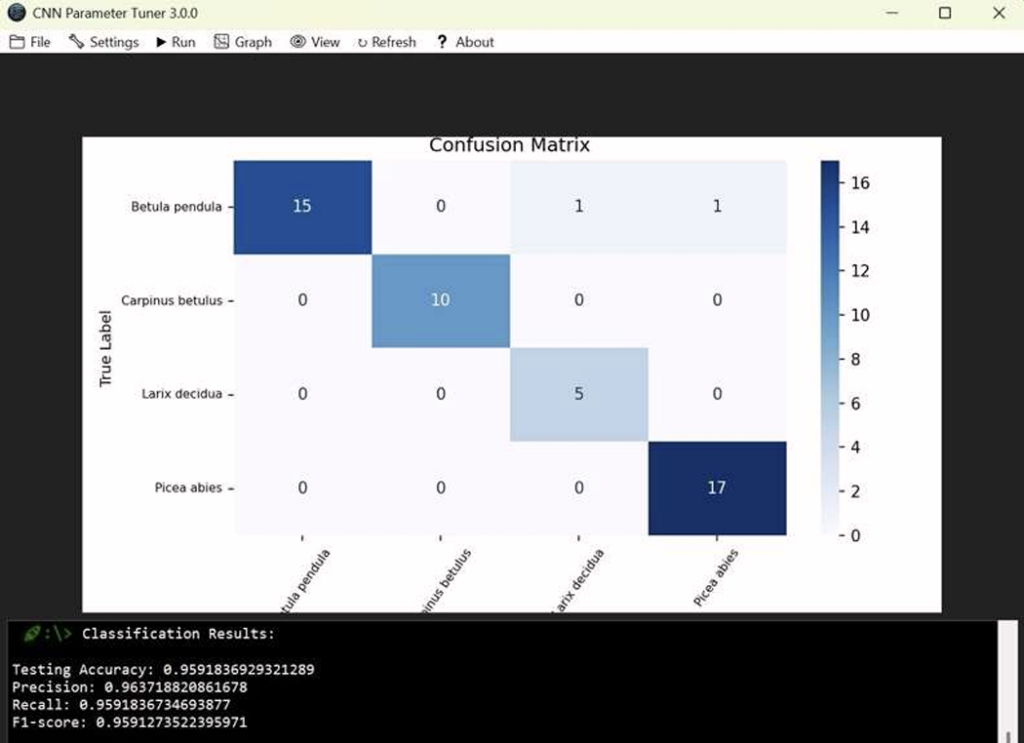Screen dimensions: 1024x743
Task: Click the Picea abies cell showing 17
Action: [716, 488]
